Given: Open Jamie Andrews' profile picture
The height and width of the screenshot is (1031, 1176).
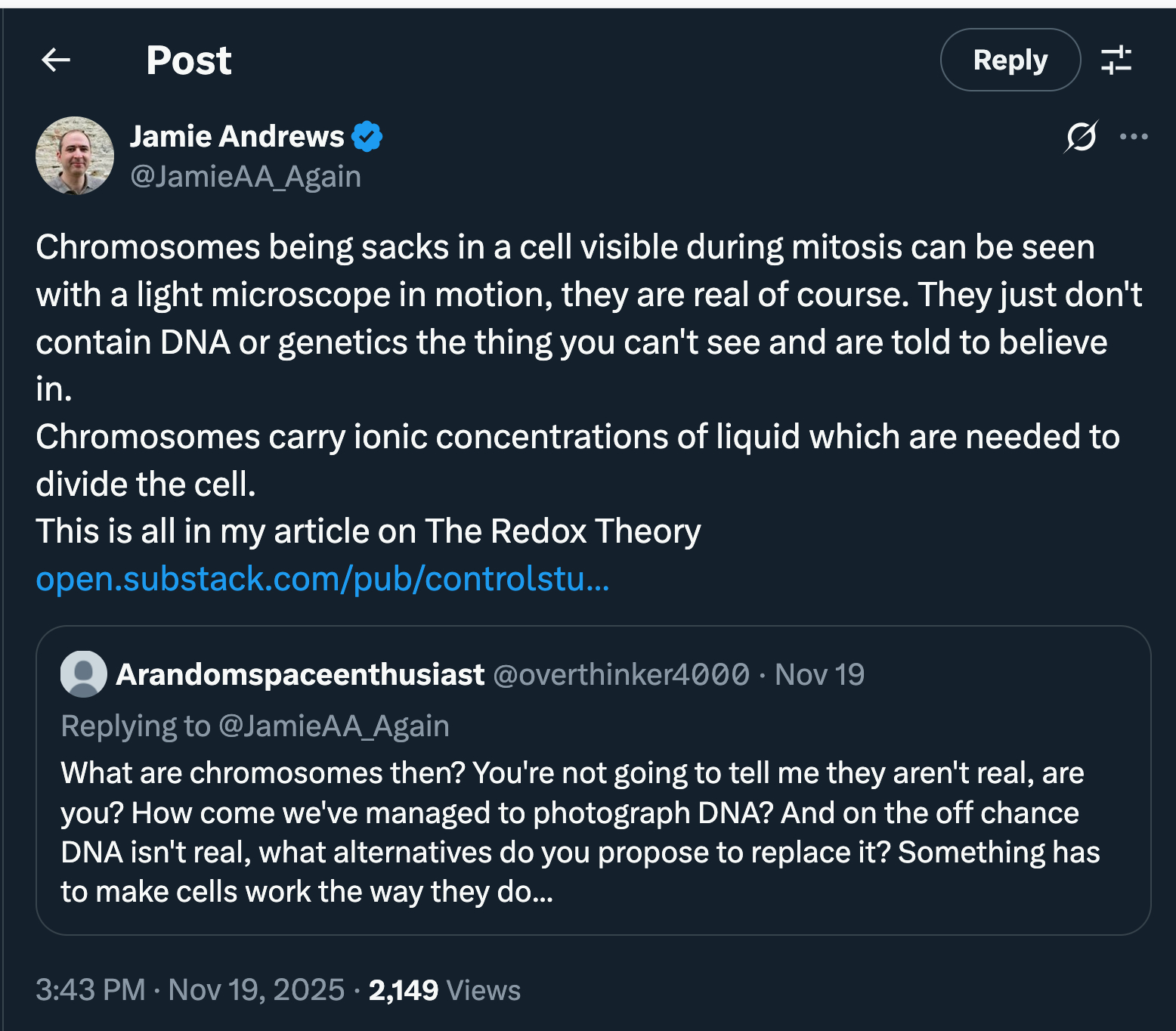Looking at the screenshot, I should 75,156.
